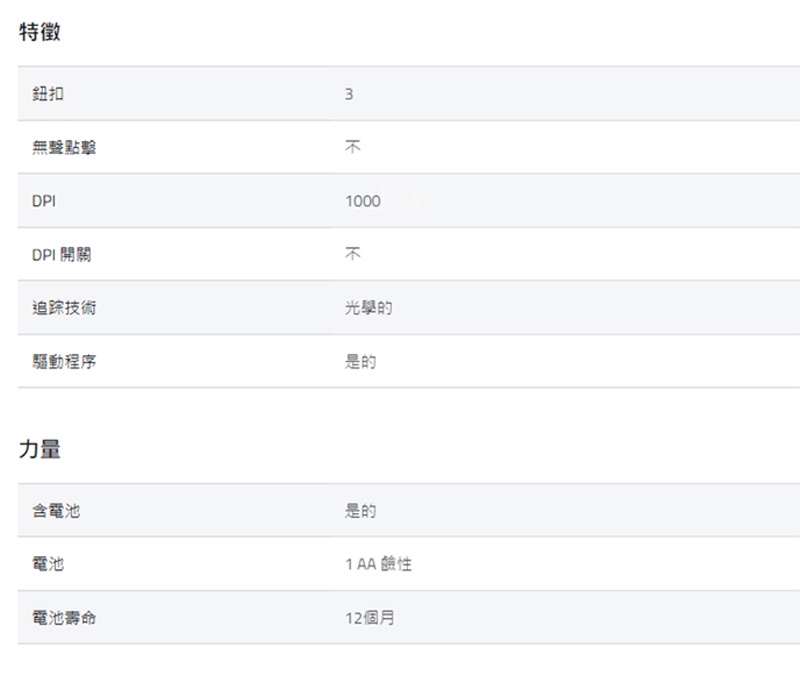
Task: Select the 12個月 battery life value
Action: click(x=370, y=618)
